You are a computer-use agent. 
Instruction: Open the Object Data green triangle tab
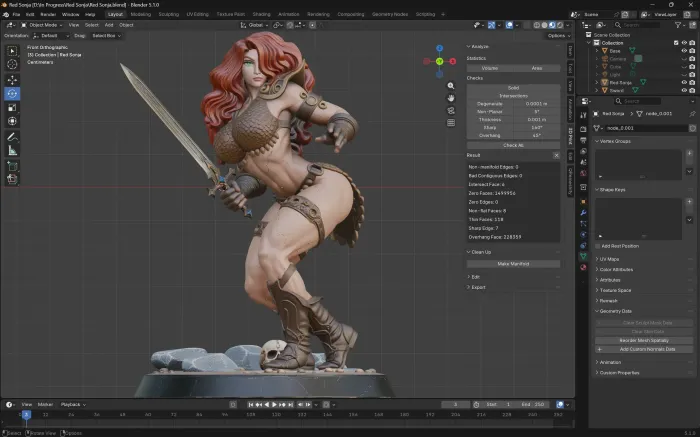point(583,256)
